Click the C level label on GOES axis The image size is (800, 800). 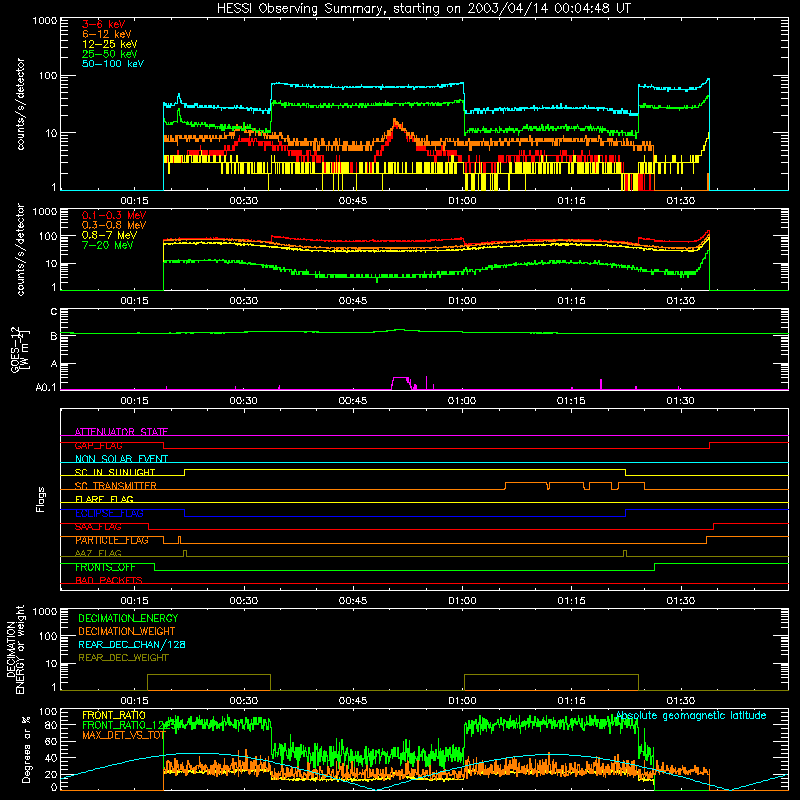click(54, 312)
